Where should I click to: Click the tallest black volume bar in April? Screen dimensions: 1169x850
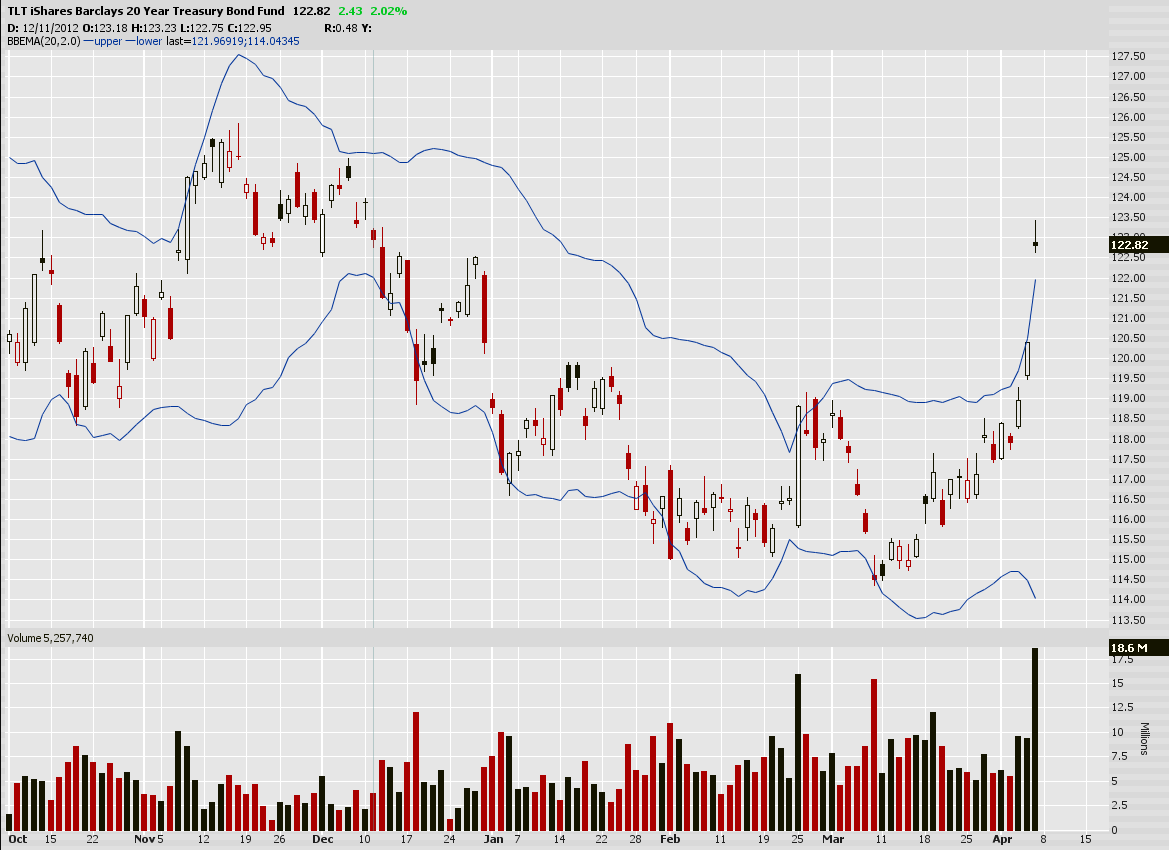click(1035, 740)
